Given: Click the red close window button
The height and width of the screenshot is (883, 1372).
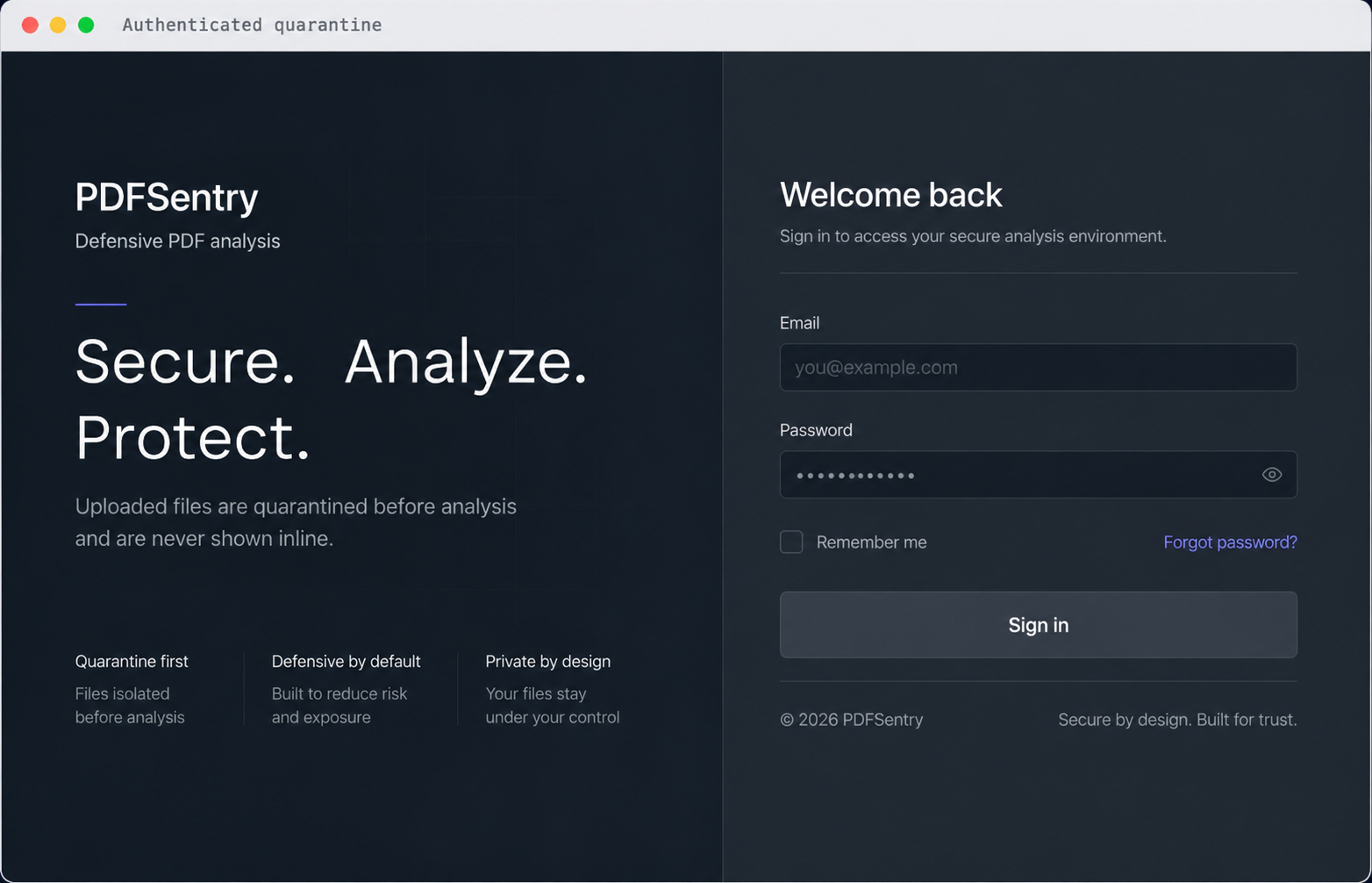Looking at the screenshot, I should (x=30, y=25).
